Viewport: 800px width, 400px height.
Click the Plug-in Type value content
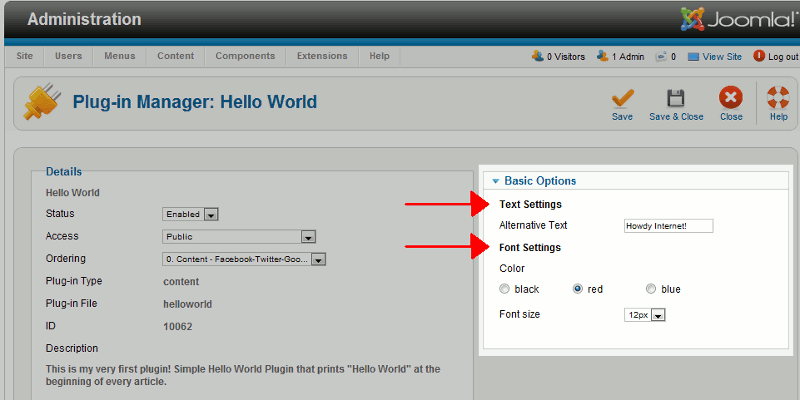point(181,282)
